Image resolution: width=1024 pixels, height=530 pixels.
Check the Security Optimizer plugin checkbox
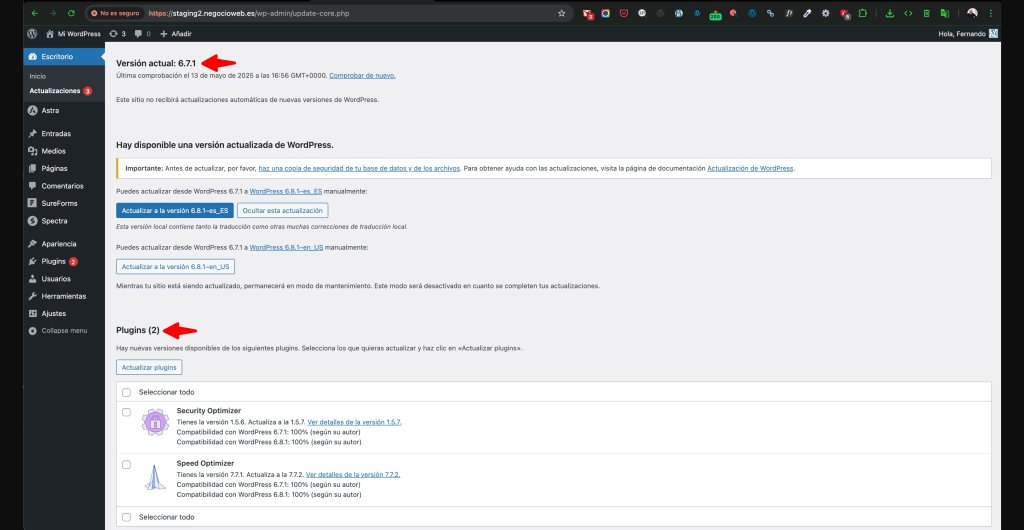[127, 413]
